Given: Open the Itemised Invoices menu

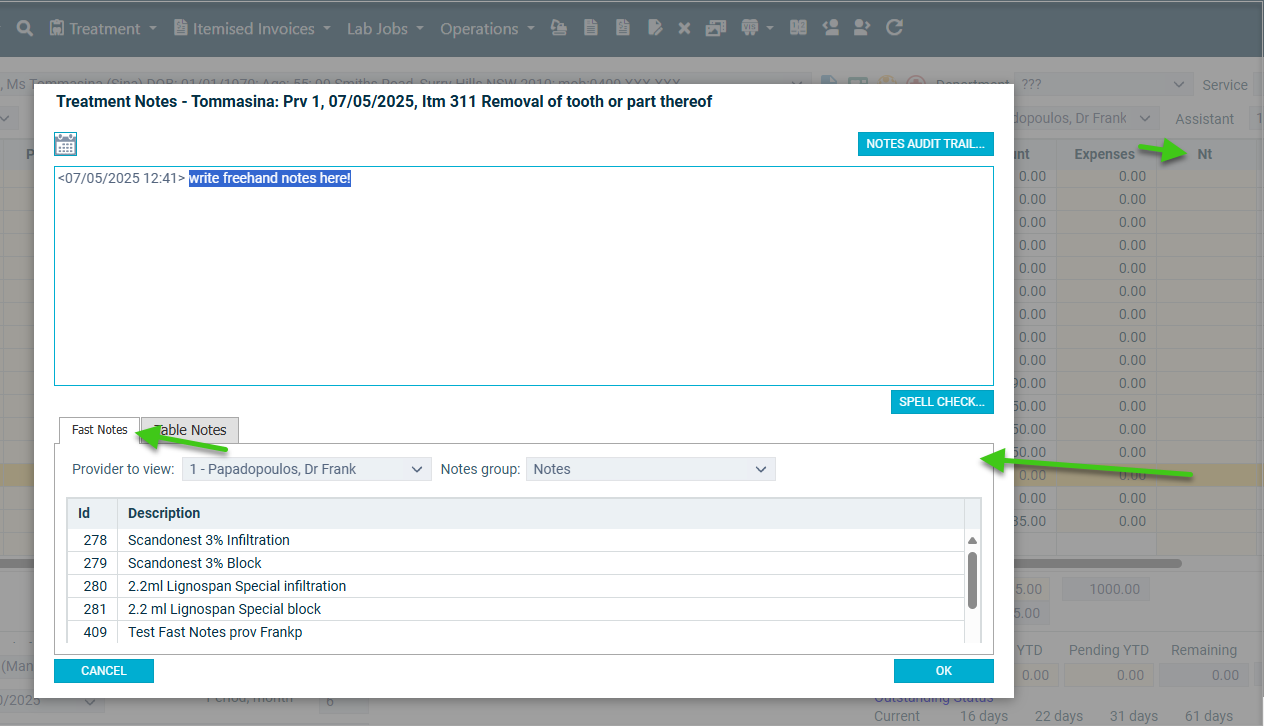Looking at the screenshot, I should pos(252,28).
